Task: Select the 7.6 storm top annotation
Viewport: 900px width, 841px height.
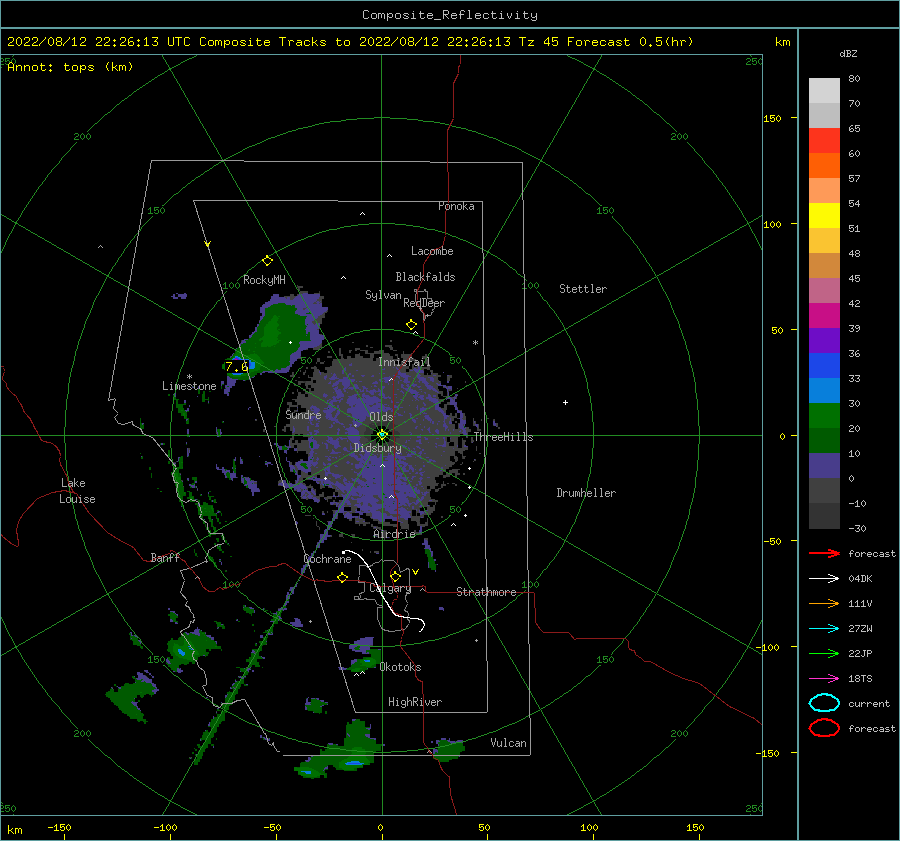Action: 236,366
